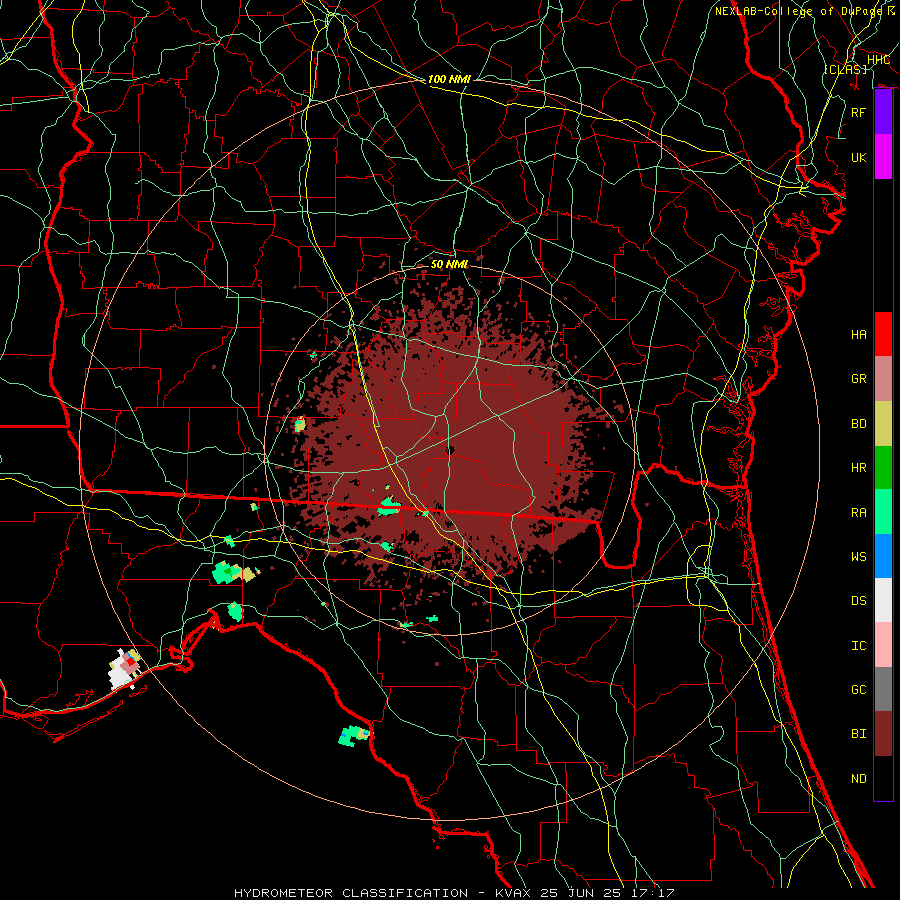Click the HR legend label
The height and width of the screenshot is (900, 900).
(x=859, y=468)
